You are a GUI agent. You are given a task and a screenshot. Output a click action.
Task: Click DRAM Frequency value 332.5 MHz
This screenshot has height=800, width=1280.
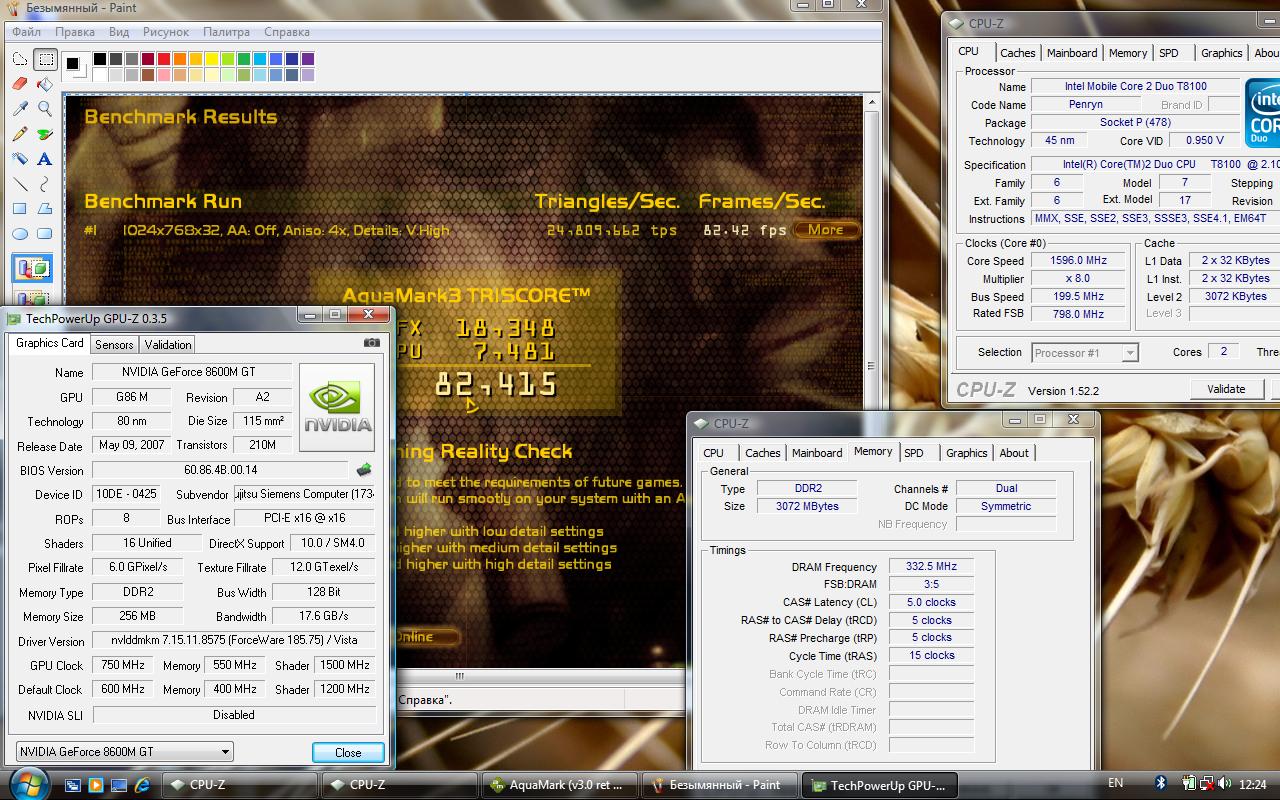tap(931, 566)
